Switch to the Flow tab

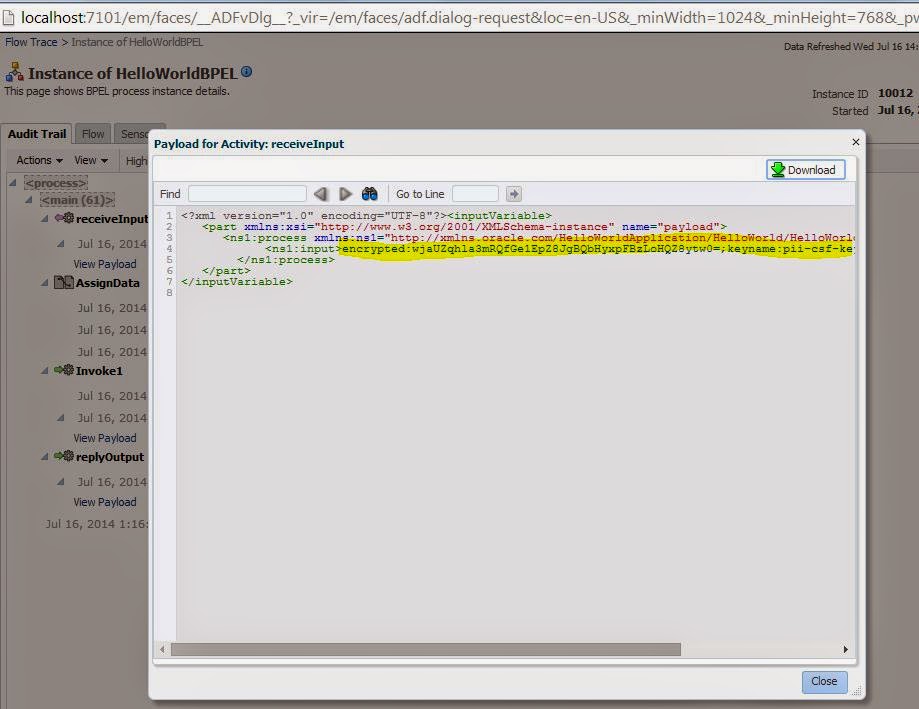92,132
